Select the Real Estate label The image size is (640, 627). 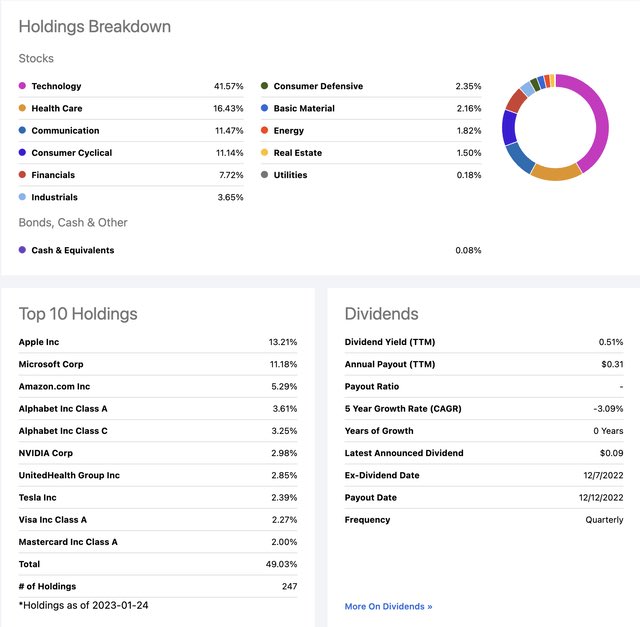click(298, 153)
